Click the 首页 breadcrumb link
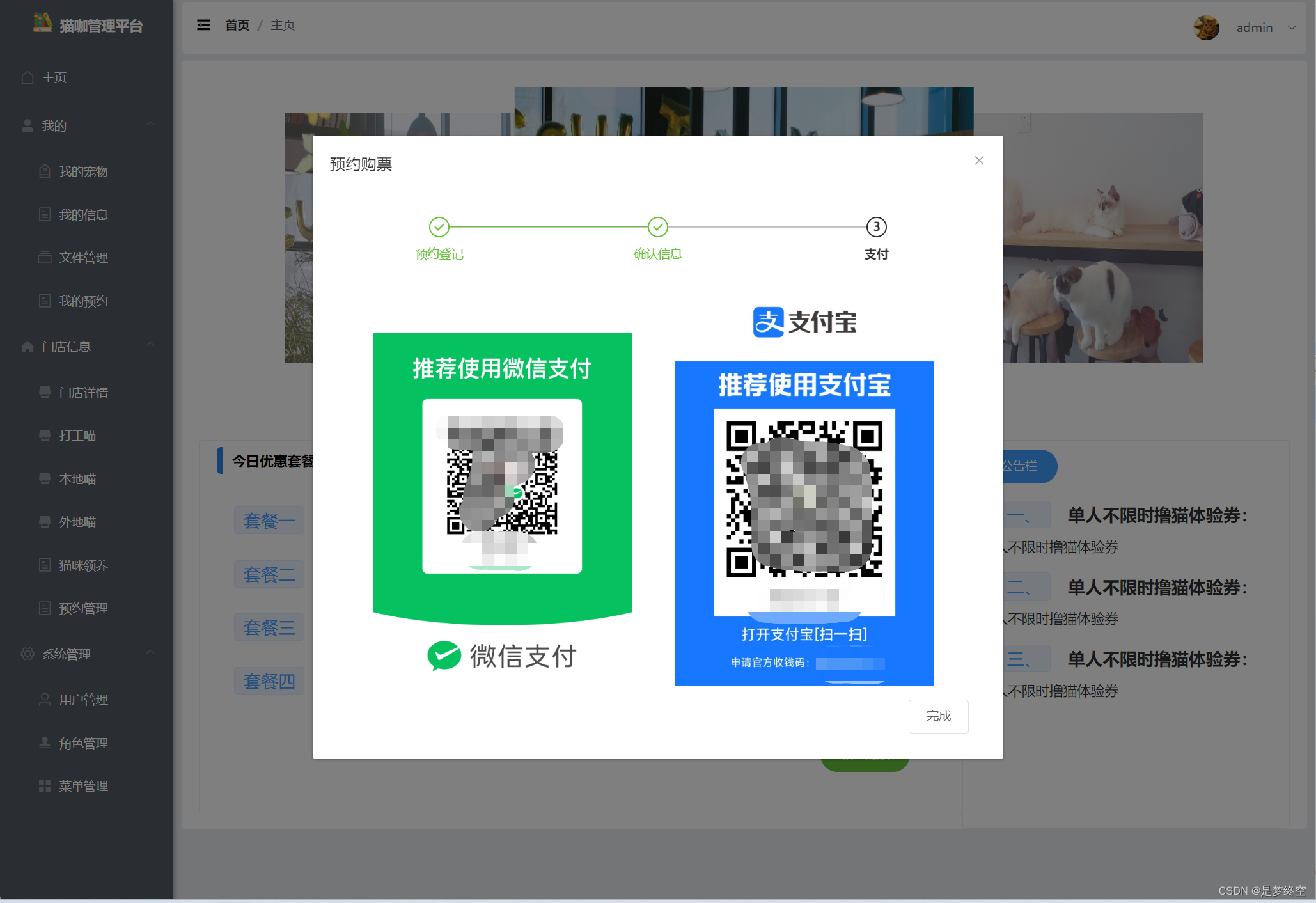 click(x=237, y=25)
